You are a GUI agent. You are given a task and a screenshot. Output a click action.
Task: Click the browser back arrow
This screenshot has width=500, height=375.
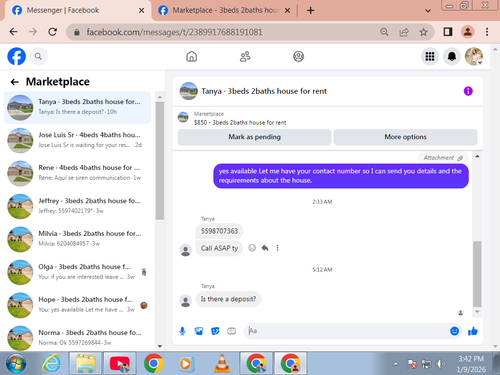pos(13,32)
